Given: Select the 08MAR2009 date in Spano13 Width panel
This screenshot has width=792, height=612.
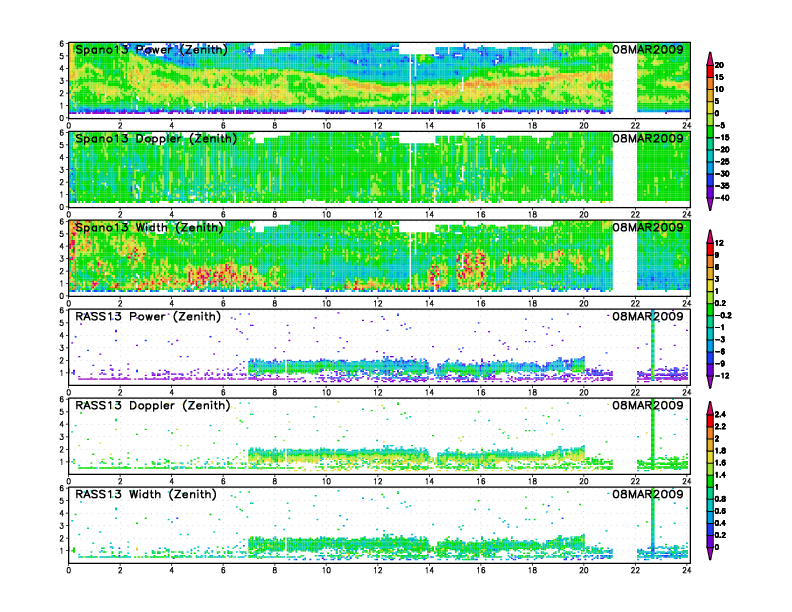Looking at the screenshot, I should [x=648, y=227].
